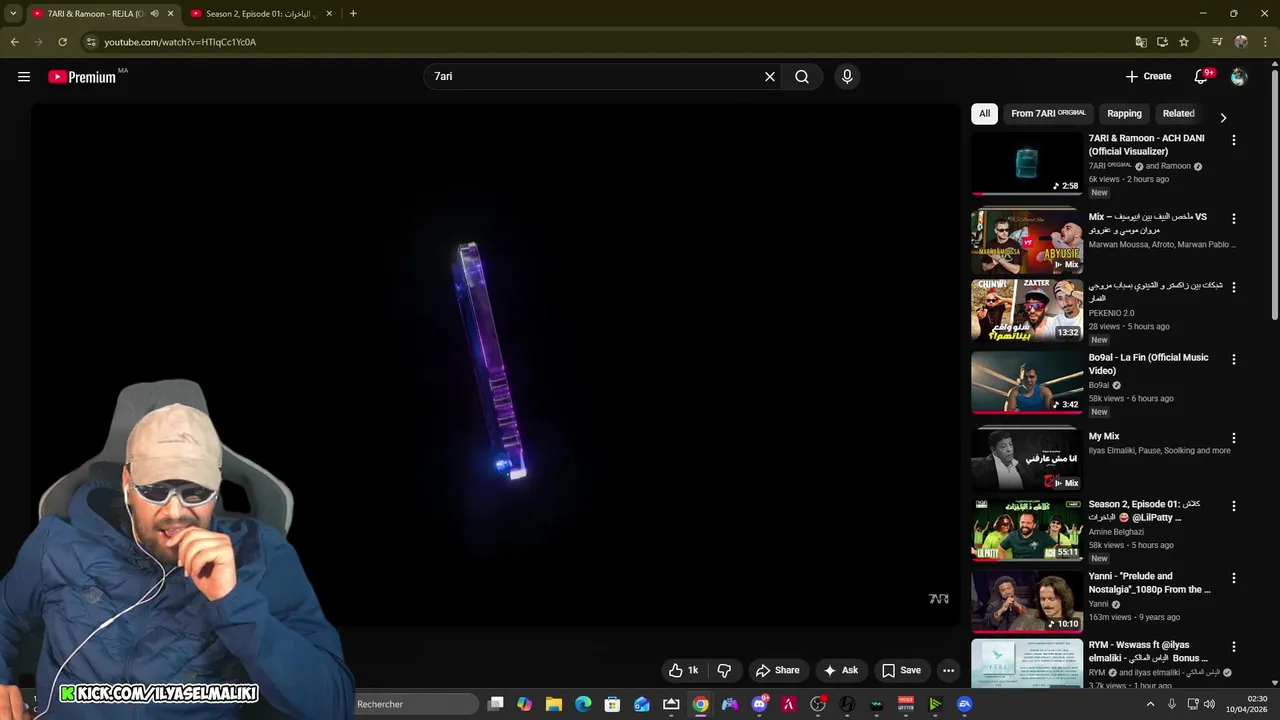Open options for ACH DANI video

tap(1233, 141)
